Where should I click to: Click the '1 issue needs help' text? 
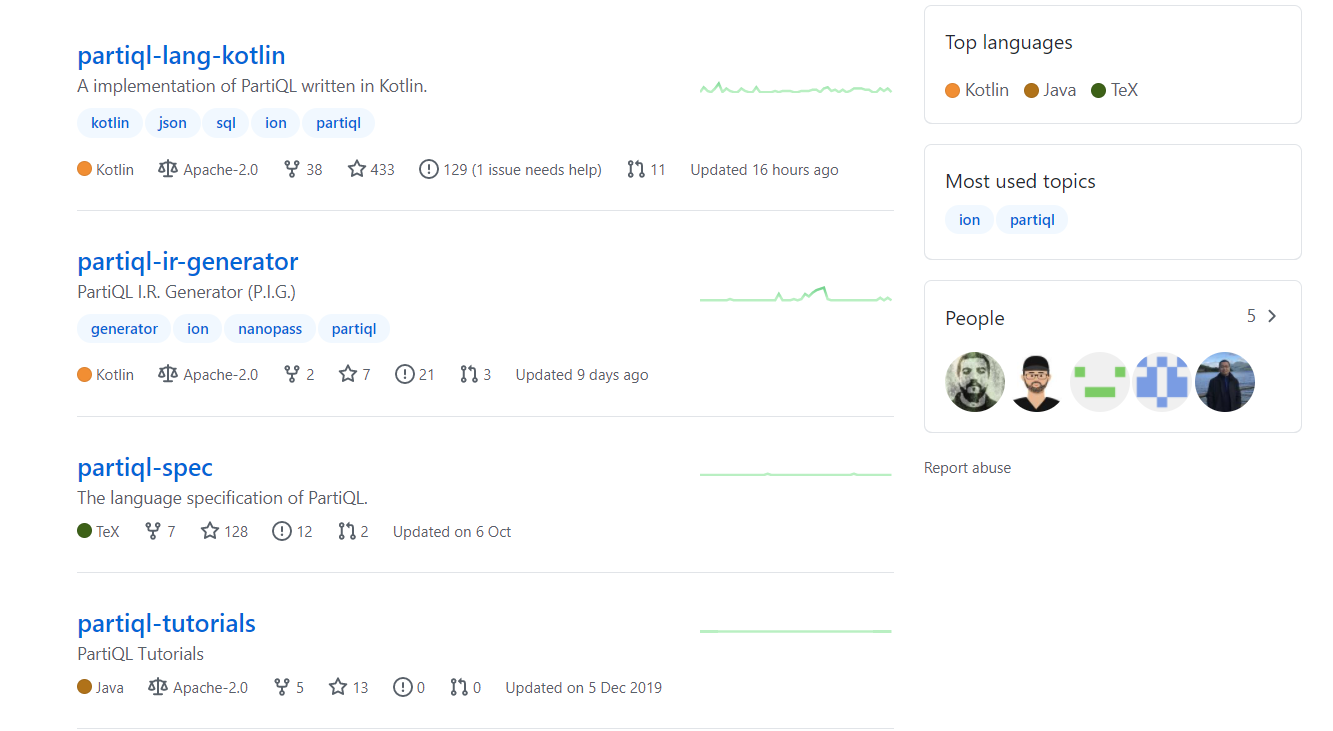(538, 170)
